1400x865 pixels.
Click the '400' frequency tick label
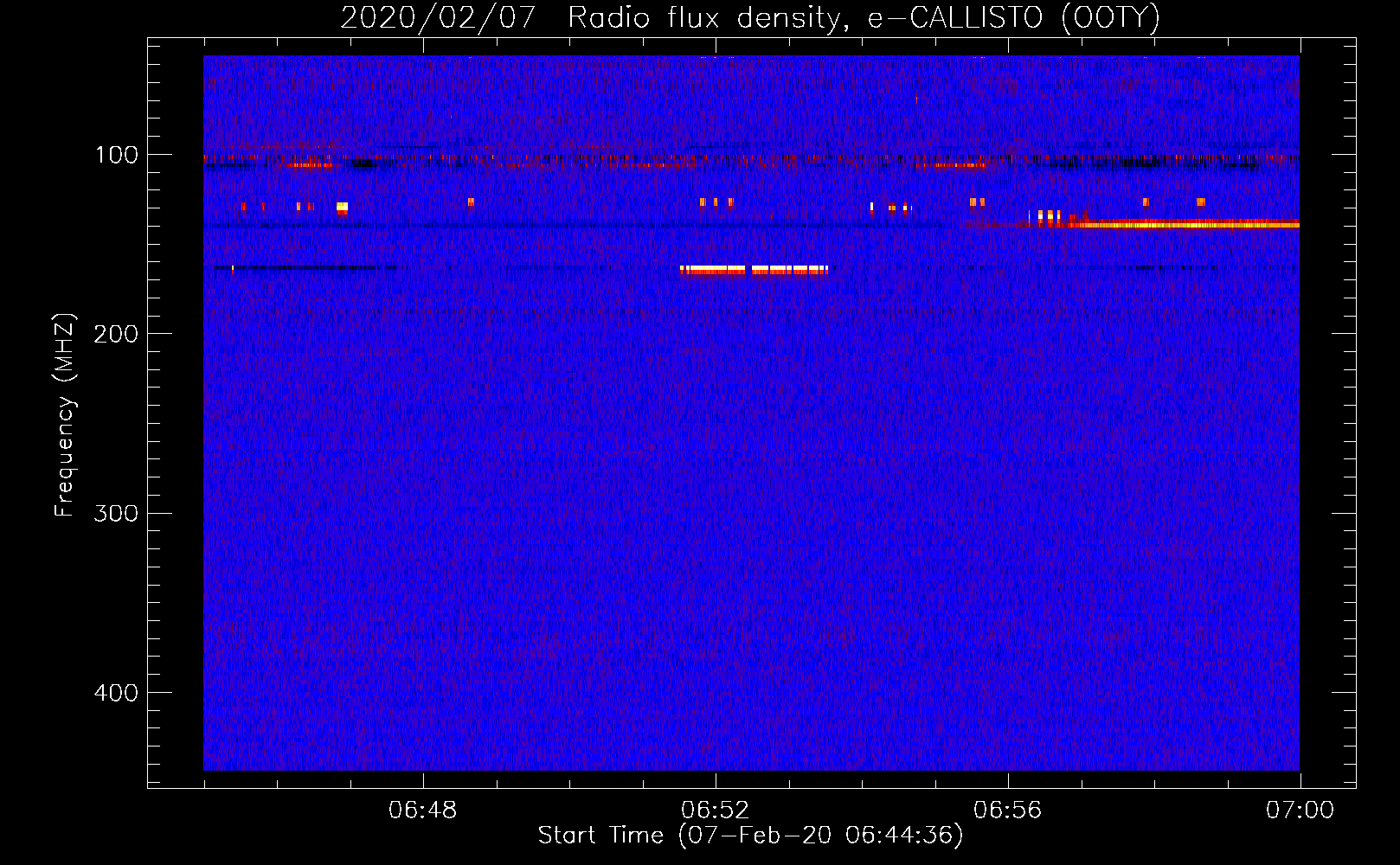tap(116, 693)
